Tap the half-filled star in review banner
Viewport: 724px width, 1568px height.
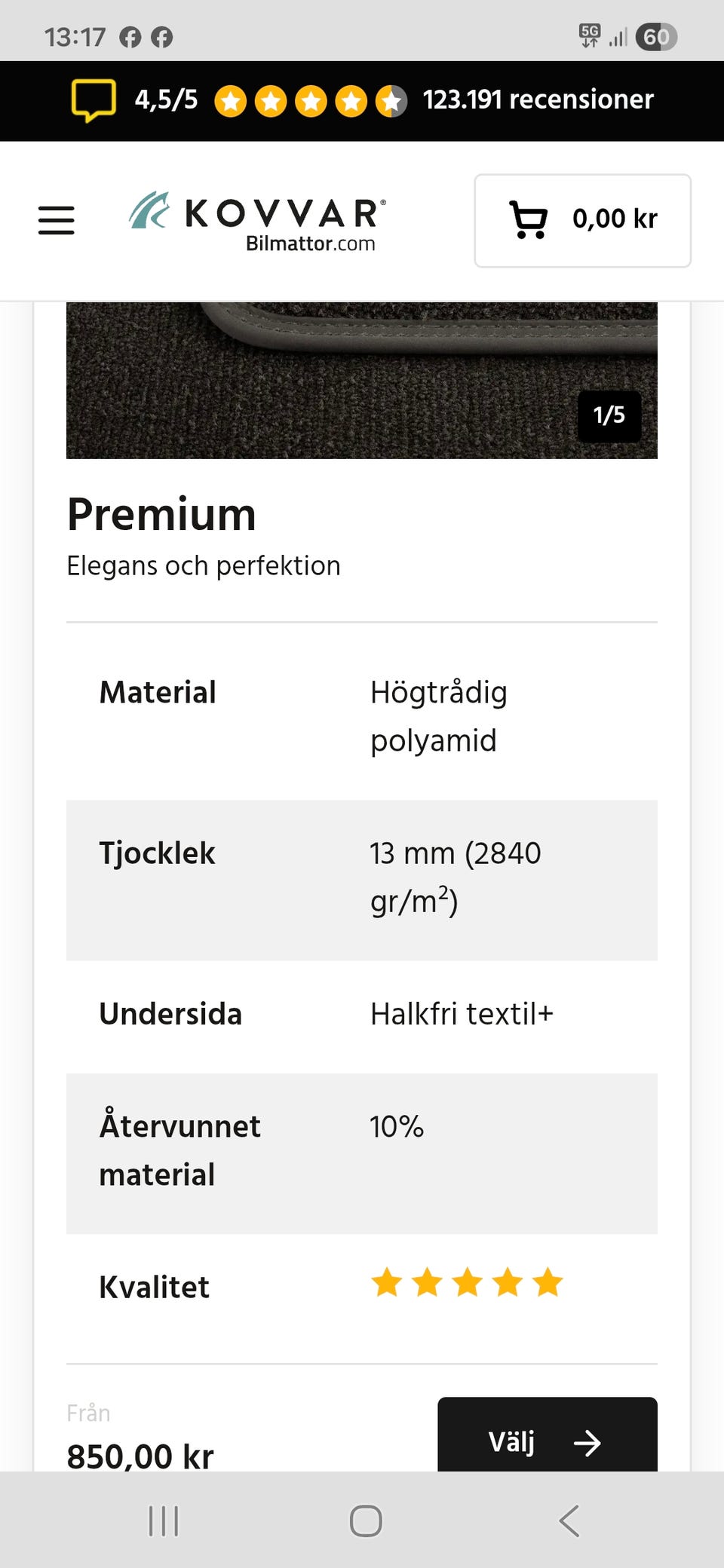393,99
